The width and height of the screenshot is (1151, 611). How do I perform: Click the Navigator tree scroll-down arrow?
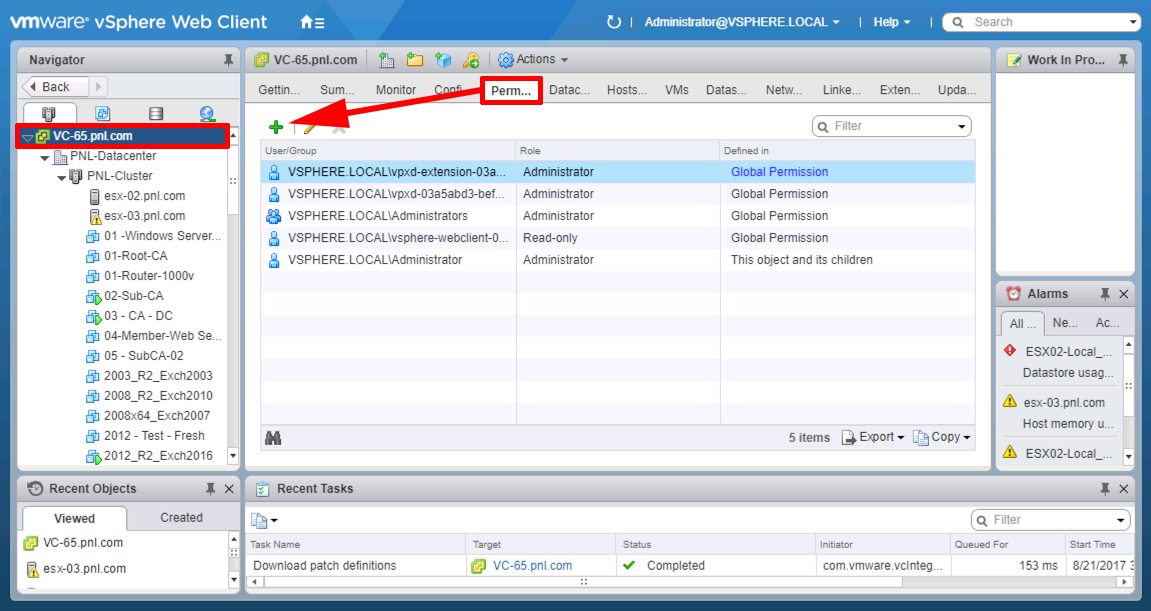(x=233, y=456)
